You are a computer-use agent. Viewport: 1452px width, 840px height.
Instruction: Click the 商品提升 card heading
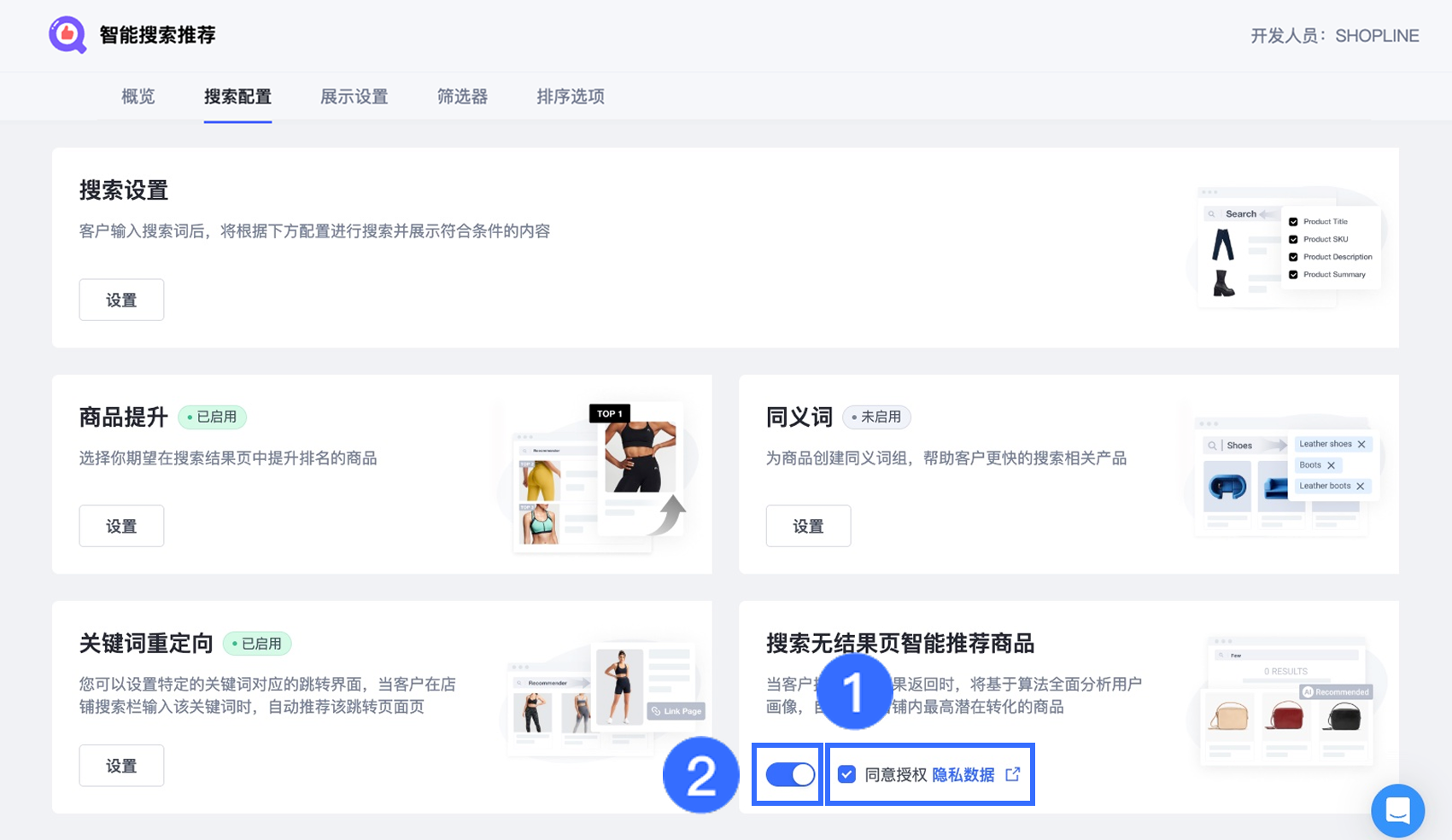point(123,417)
